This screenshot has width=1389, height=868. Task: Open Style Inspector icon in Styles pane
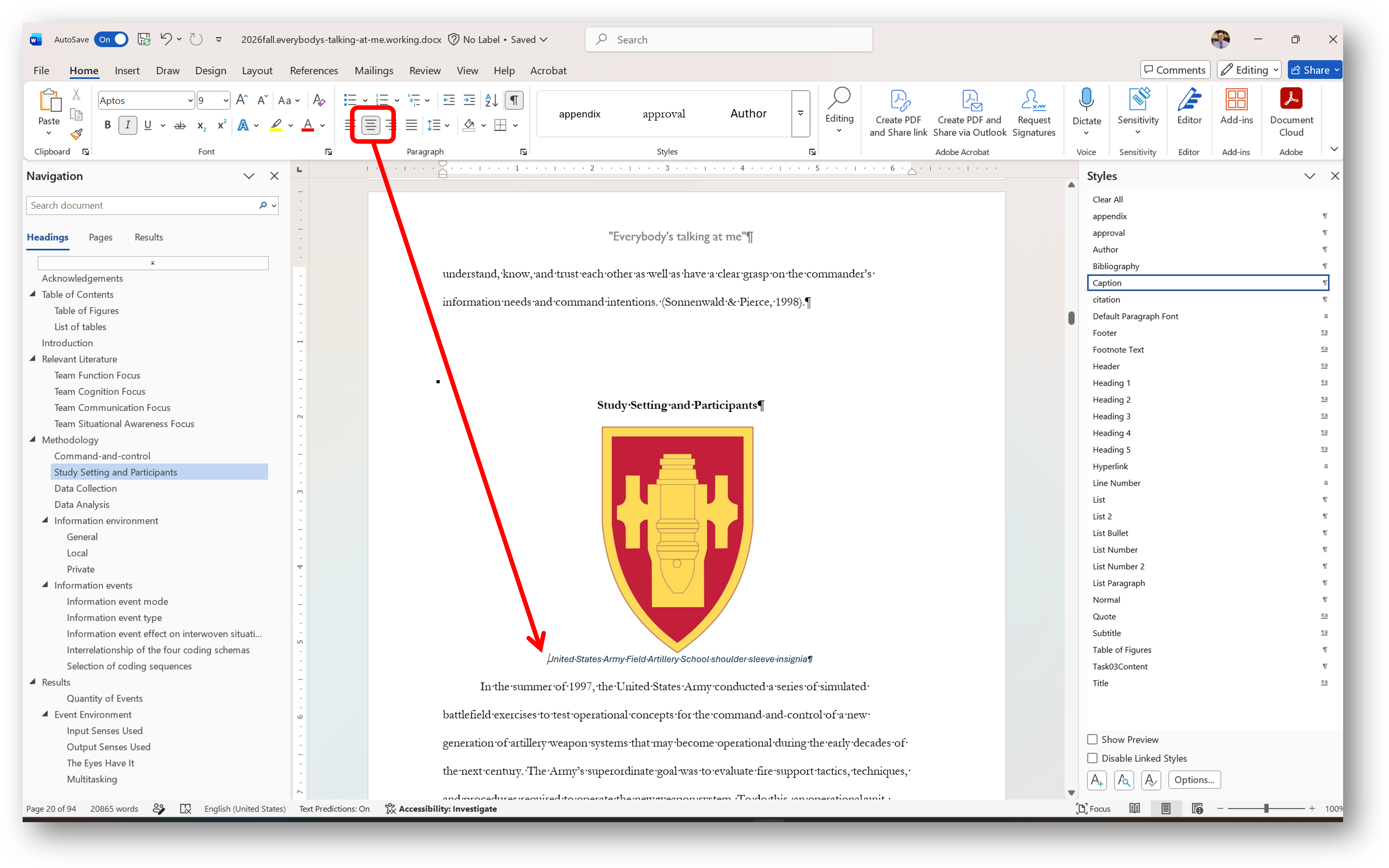1124,779
